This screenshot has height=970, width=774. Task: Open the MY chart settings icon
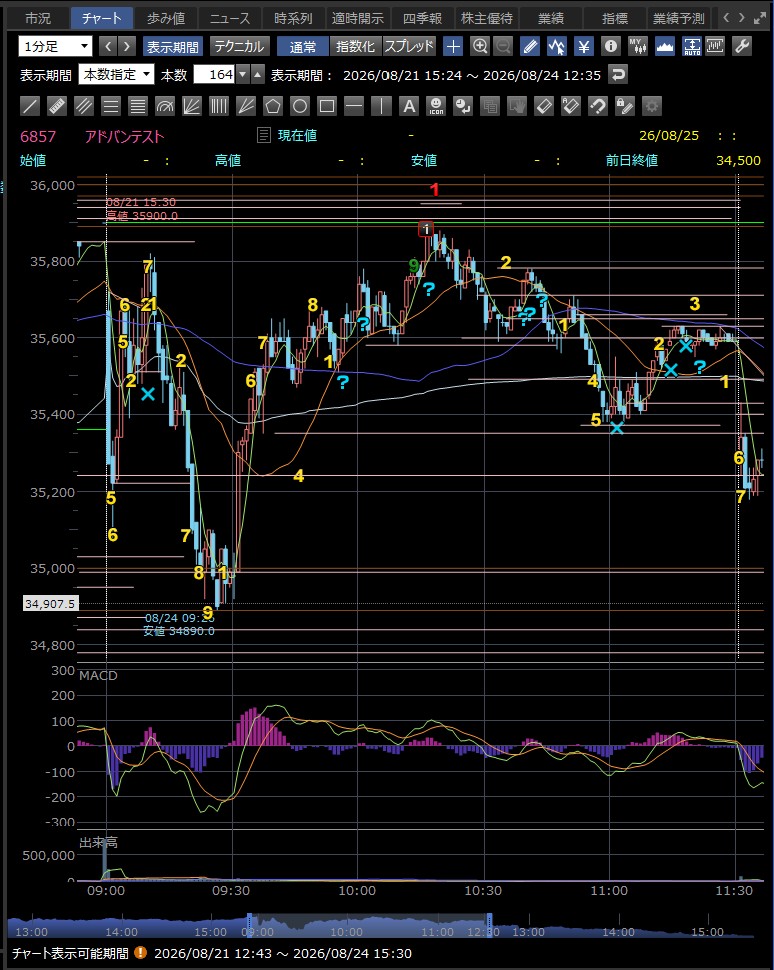[637, 46]
